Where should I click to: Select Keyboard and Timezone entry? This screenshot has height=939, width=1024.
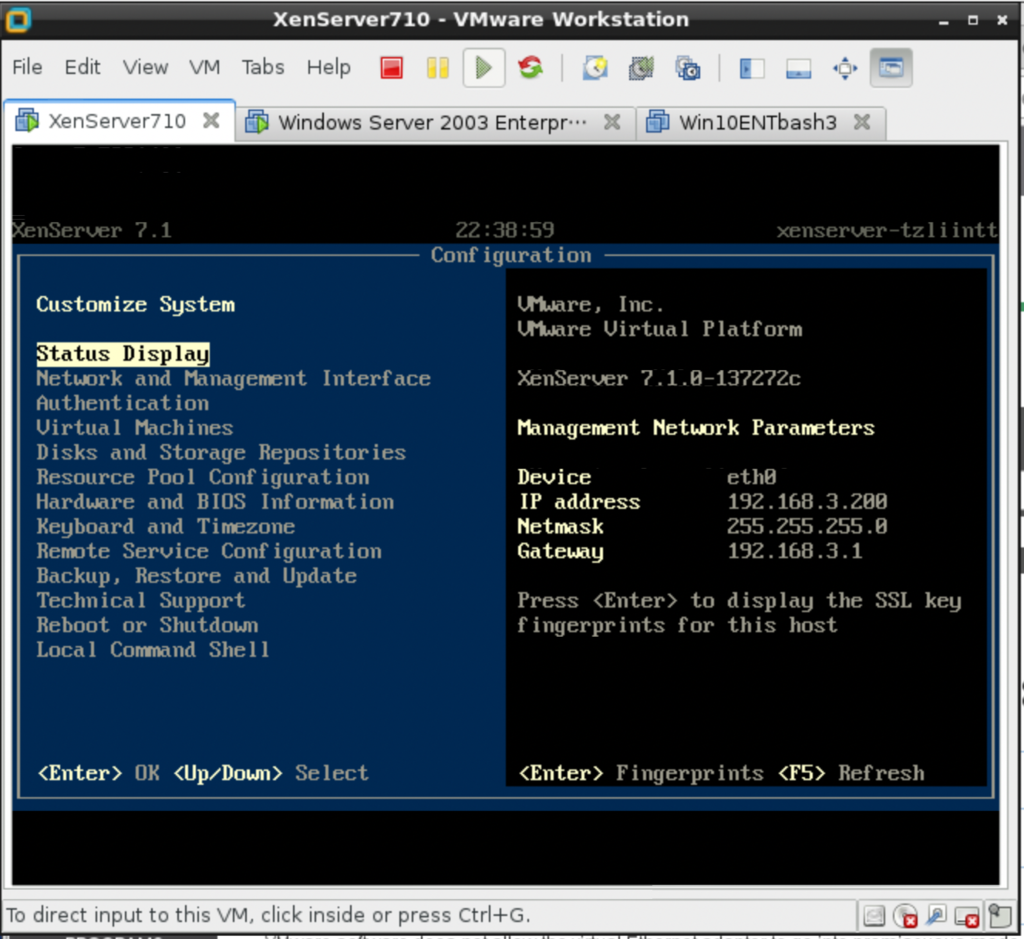tap(165, 527)
